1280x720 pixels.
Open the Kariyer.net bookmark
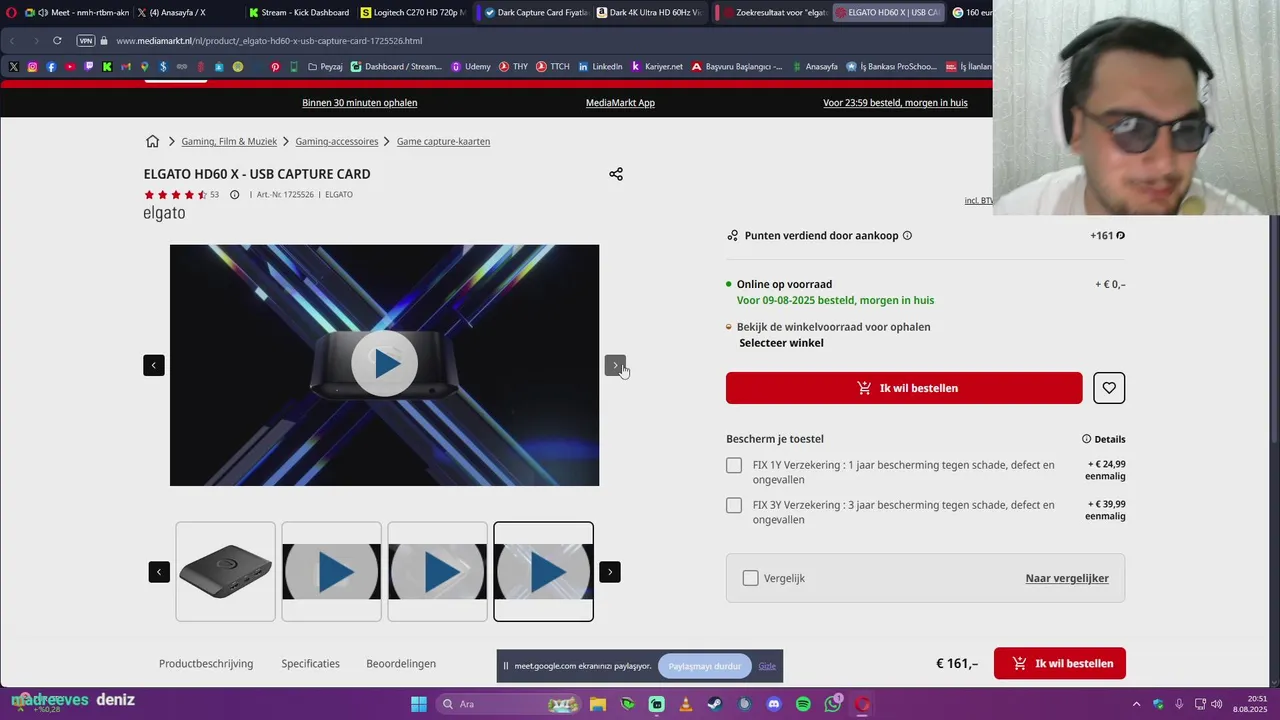point(657,67)
